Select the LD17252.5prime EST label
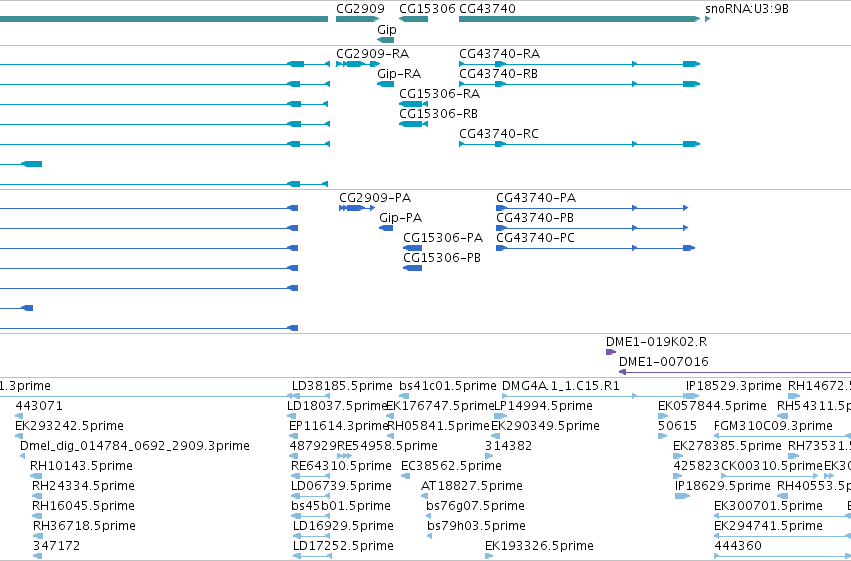Screen dimensions: 851x561 (343, 546)
